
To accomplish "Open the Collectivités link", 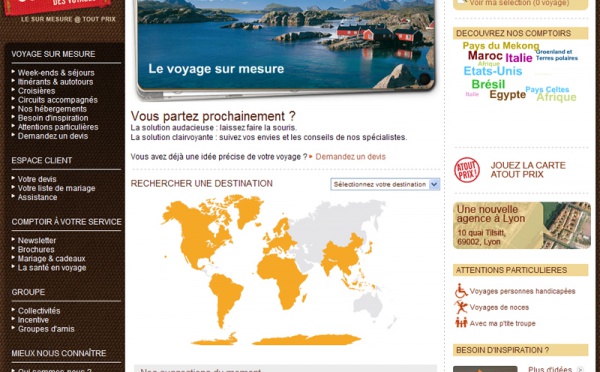I will [39, 311].
